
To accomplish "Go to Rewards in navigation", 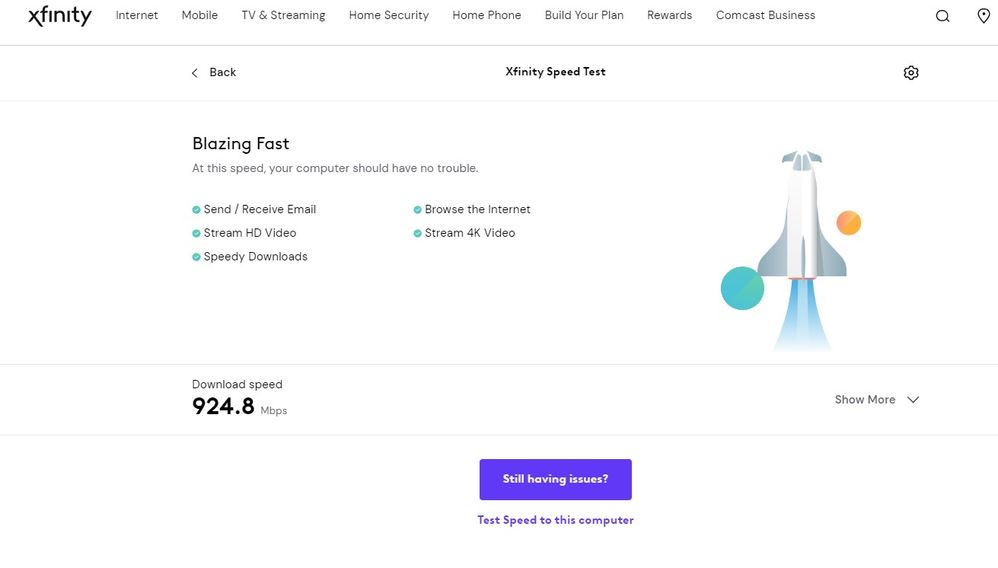I will tap(670, 15).
